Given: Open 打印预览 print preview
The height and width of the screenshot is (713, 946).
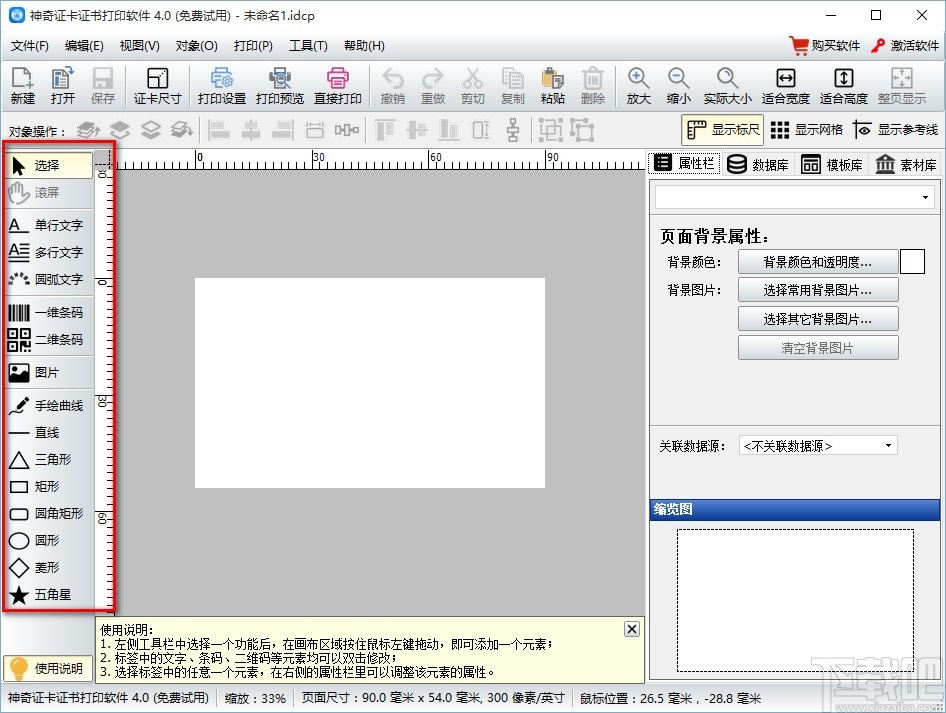Looking at the screenshot, I should pyautogui.click(x=279, y=86).
